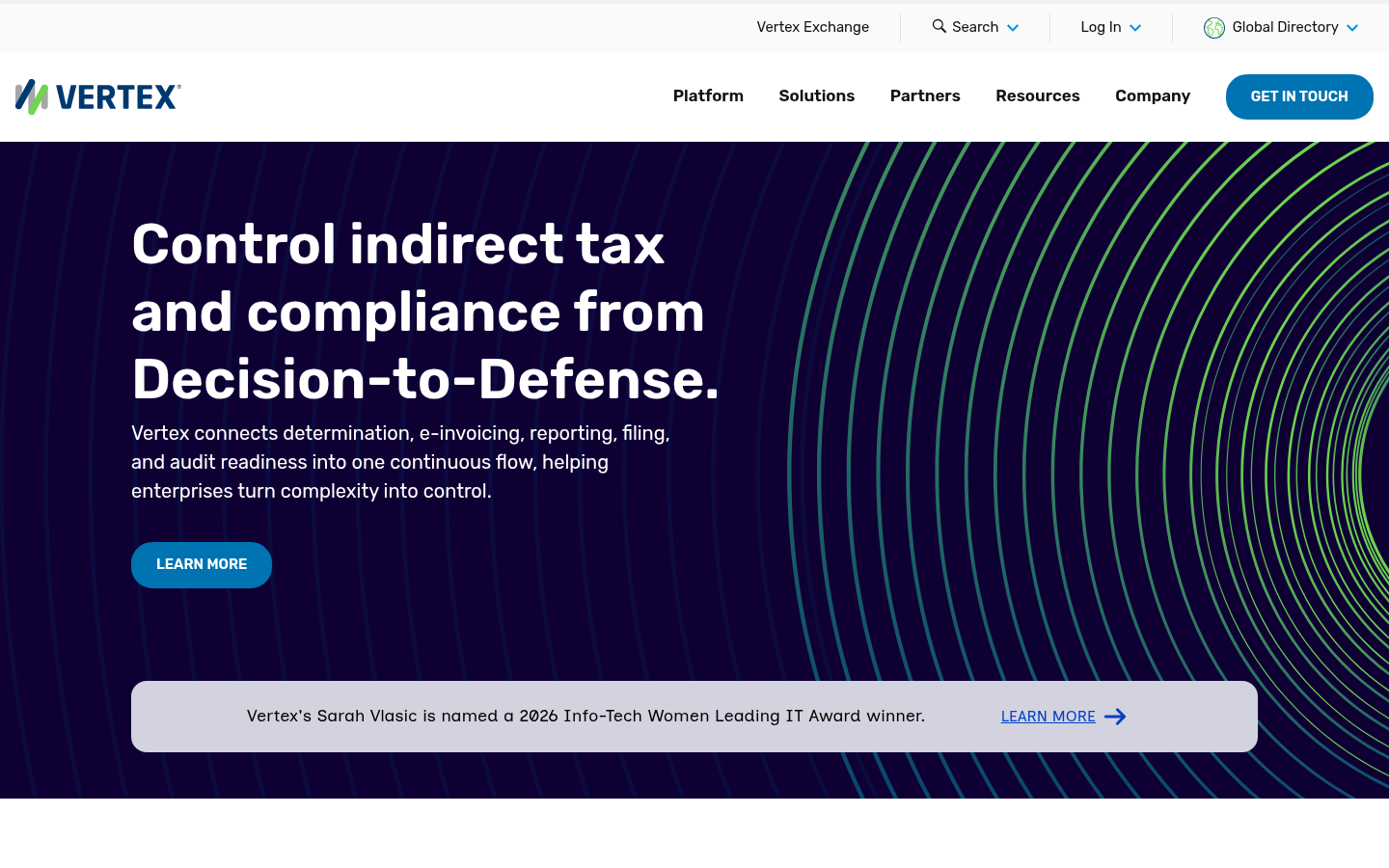Expand the Log In dropdown chevron

click(x=1135, y=28)
